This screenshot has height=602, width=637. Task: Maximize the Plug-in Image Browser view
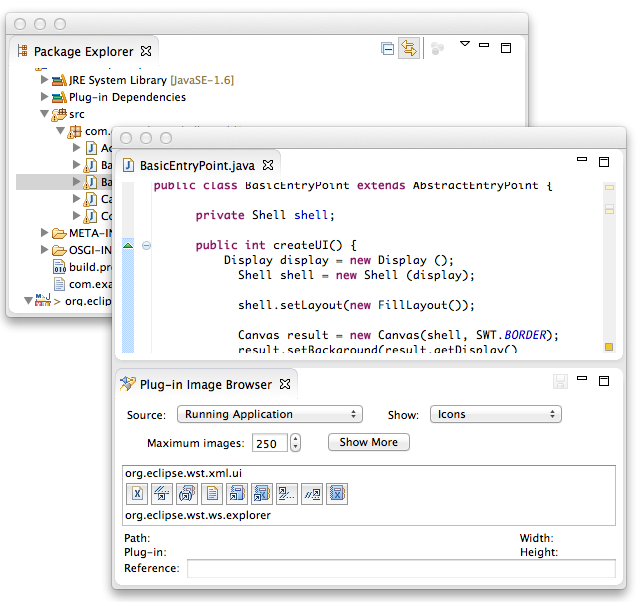pos(604,381)
